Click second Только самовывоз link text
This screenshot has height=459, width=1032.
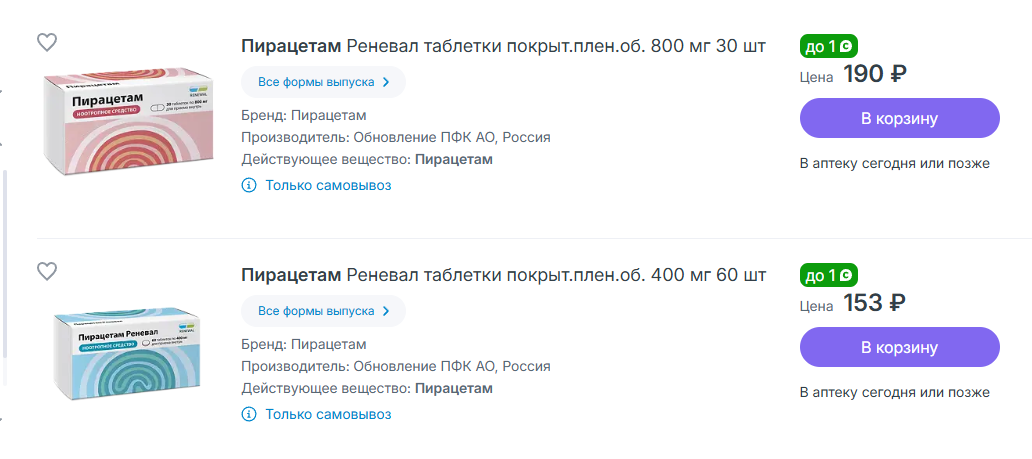[x=328, y=414]
